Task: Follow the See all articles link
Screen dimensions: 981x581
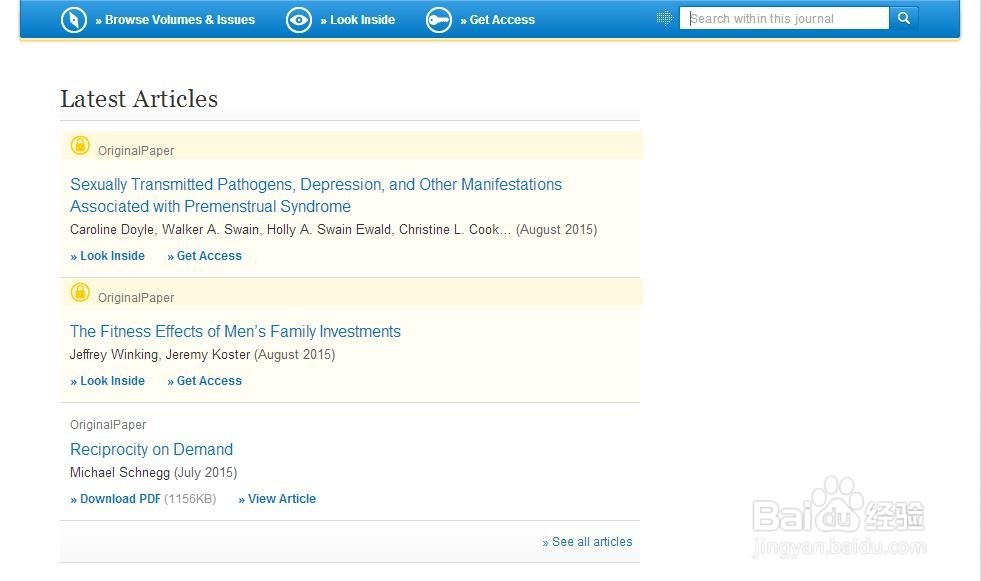Action: [x=588, y=542]
